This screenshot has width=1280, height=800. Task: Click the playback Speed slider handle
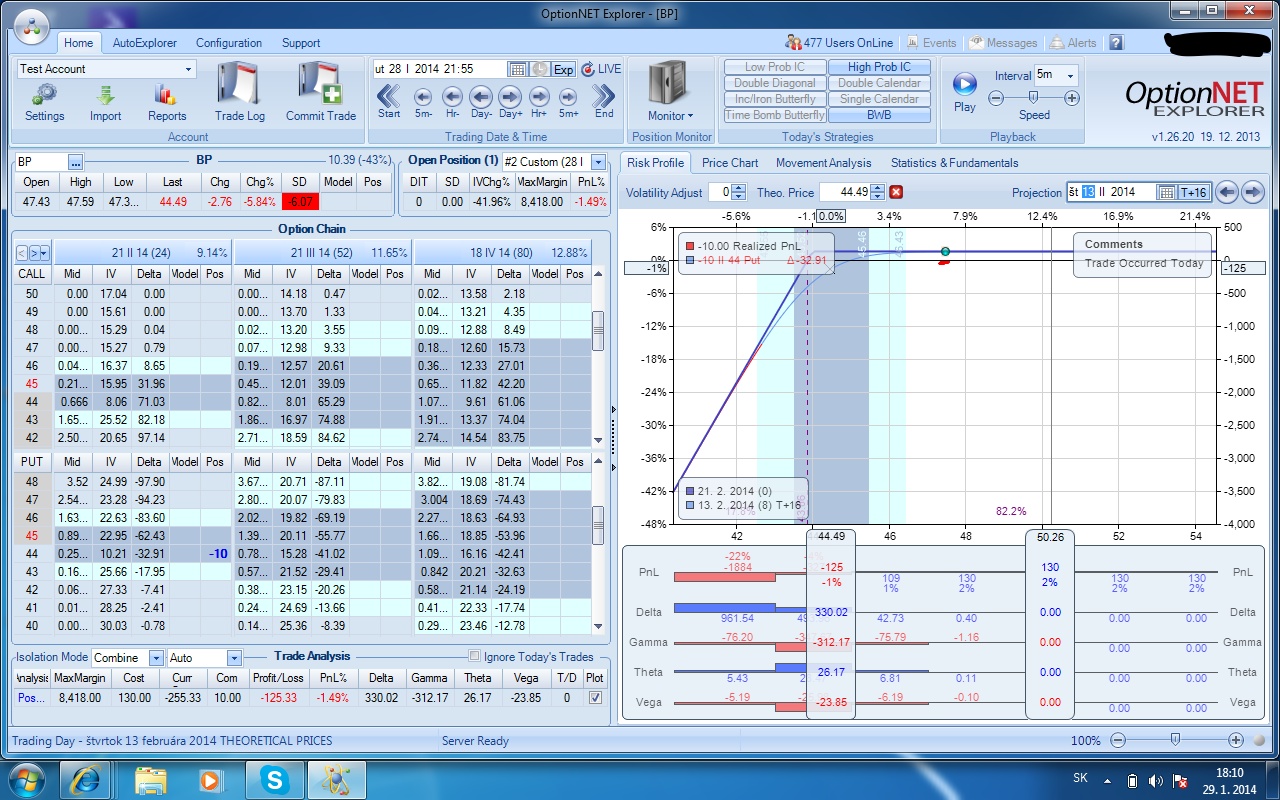(x=1033, y=98)
